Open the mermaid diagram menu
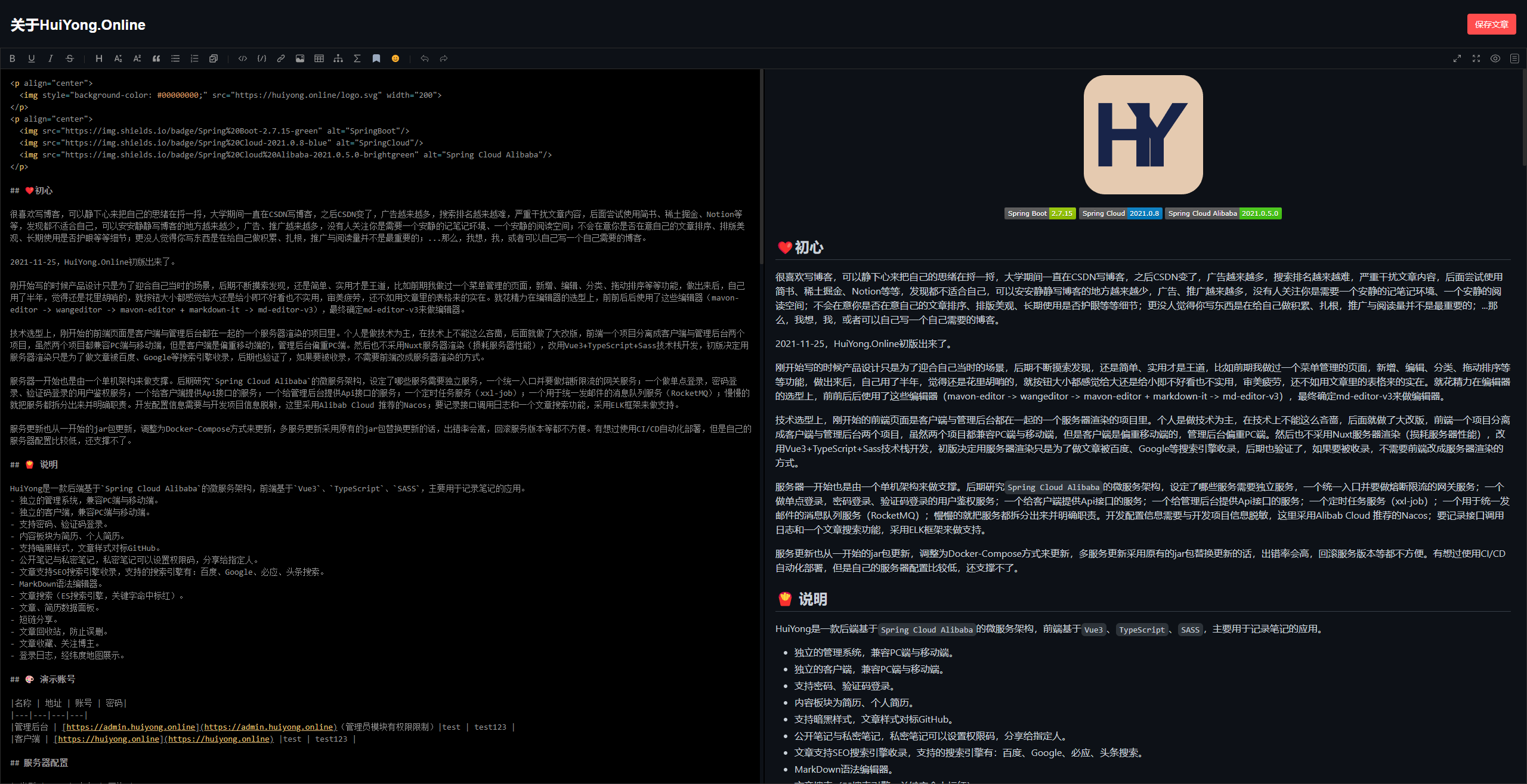 338,58
